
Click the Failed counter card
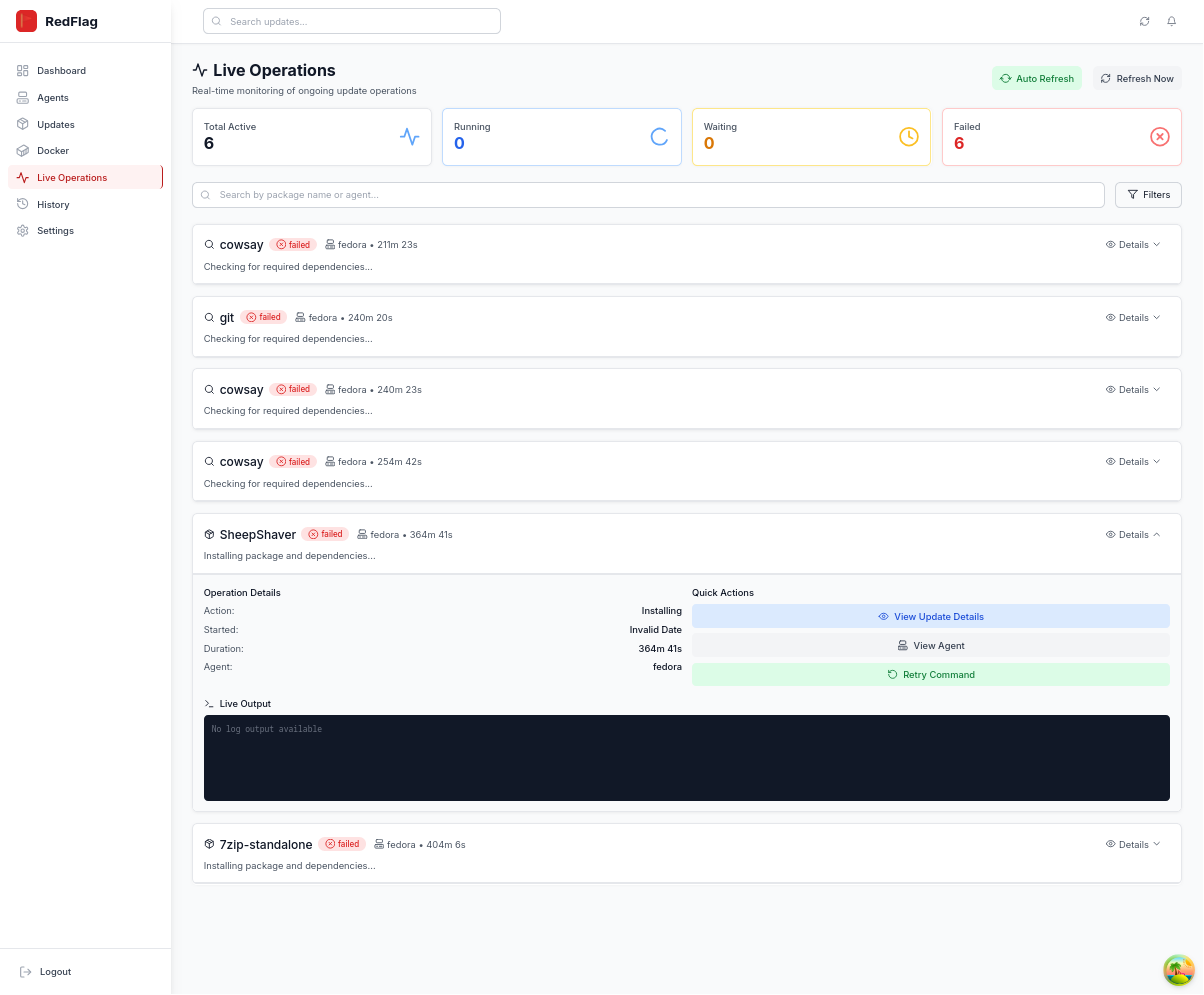pyautogui.click(x=1061, y=136)
